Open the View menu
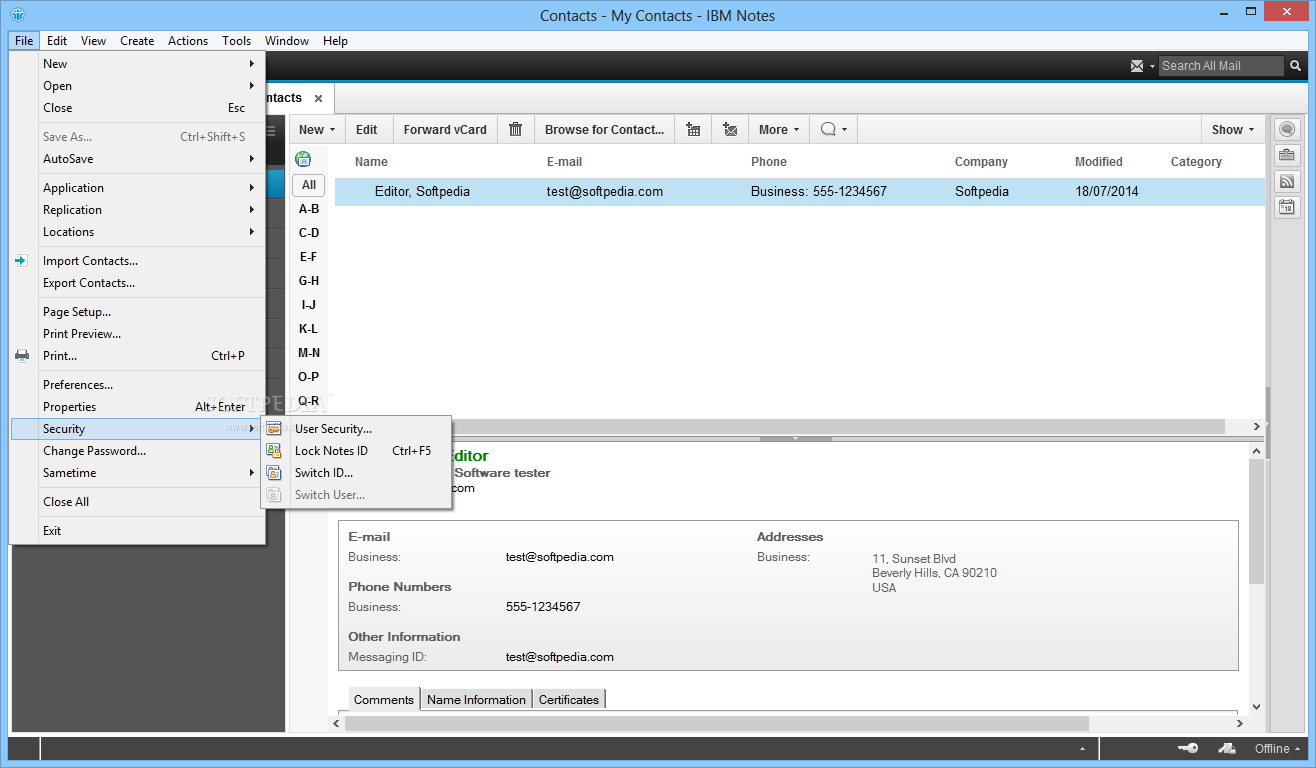The height and width of the screenshot is (768, 1316). 93,41
